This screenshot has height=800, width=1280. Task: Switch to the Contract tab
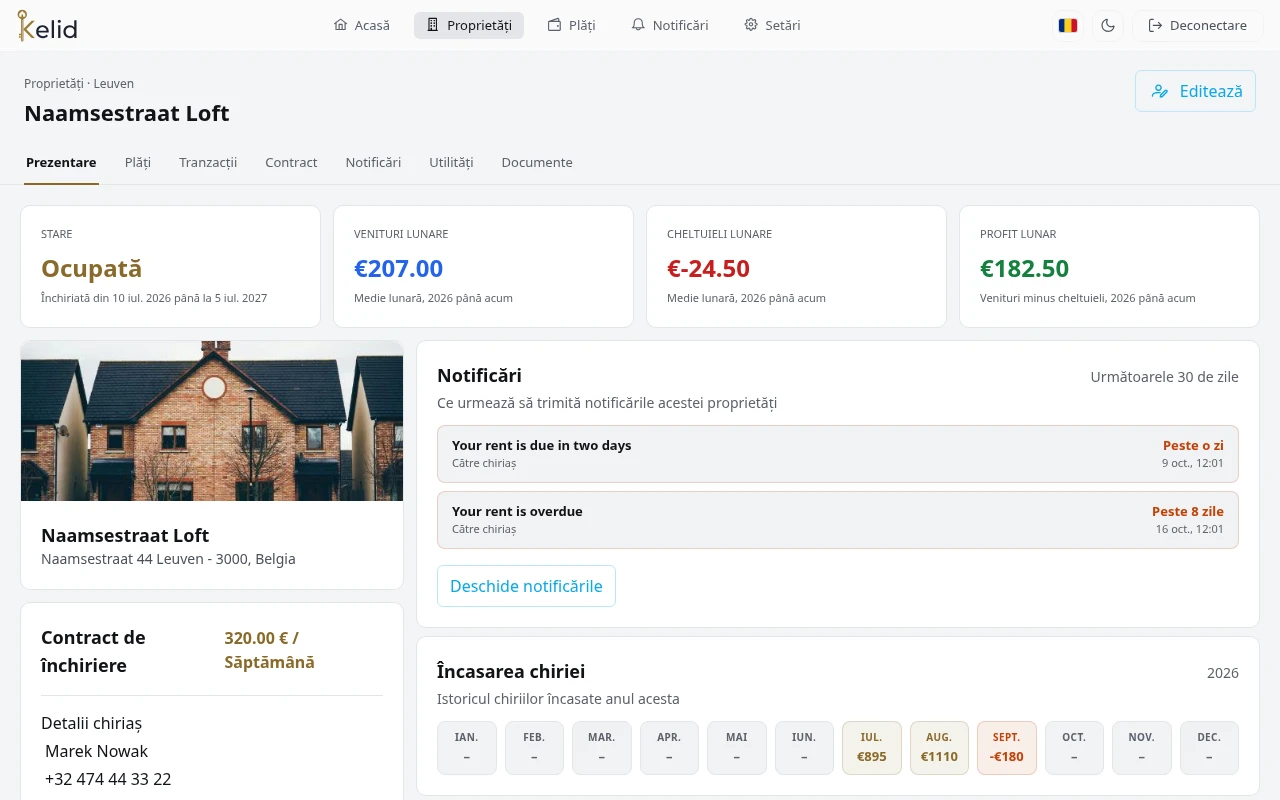click(x=291, y=162)
